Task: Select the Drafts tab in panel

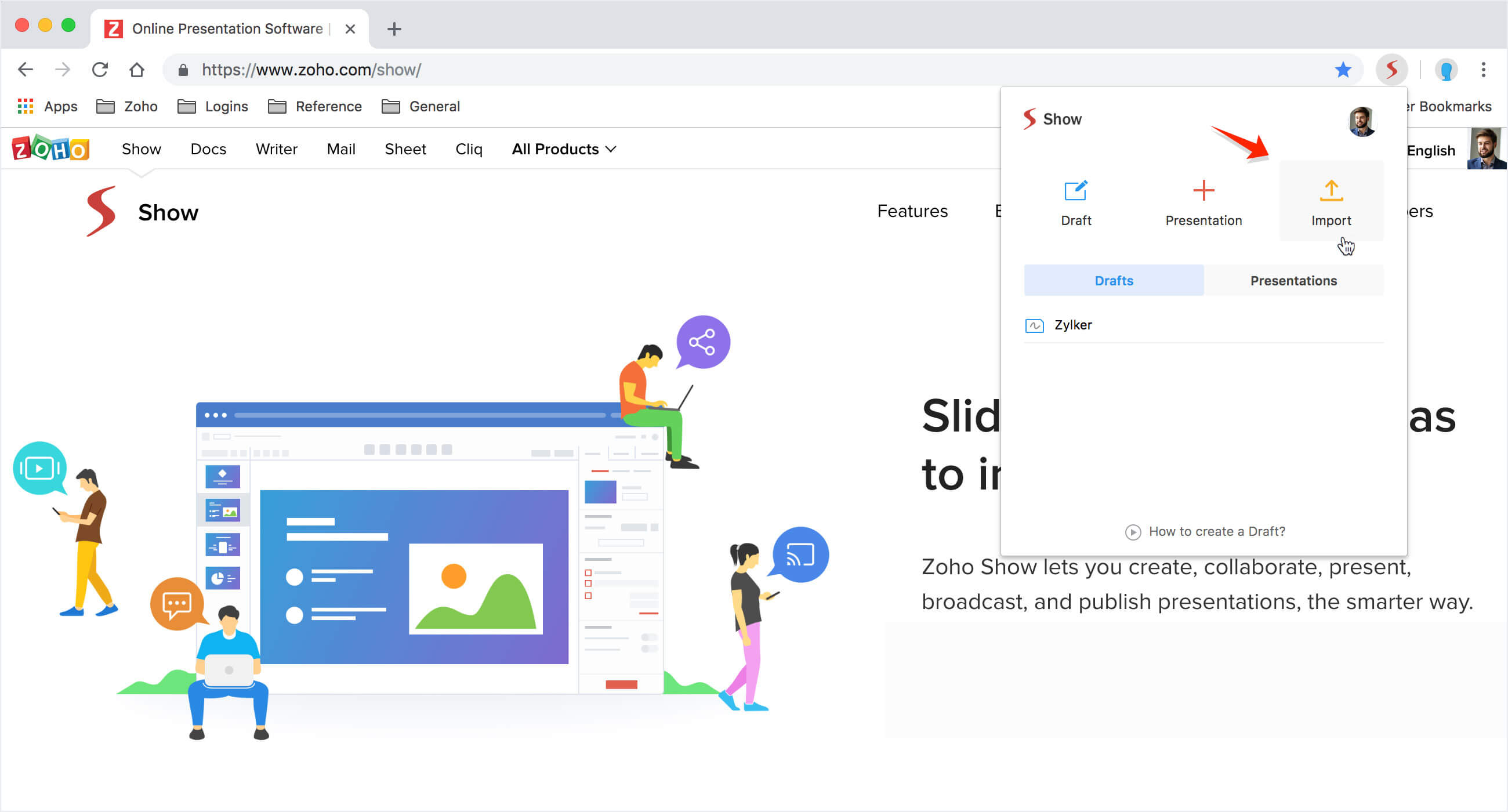Action: pyautogui.click(x=1114, y=280)
